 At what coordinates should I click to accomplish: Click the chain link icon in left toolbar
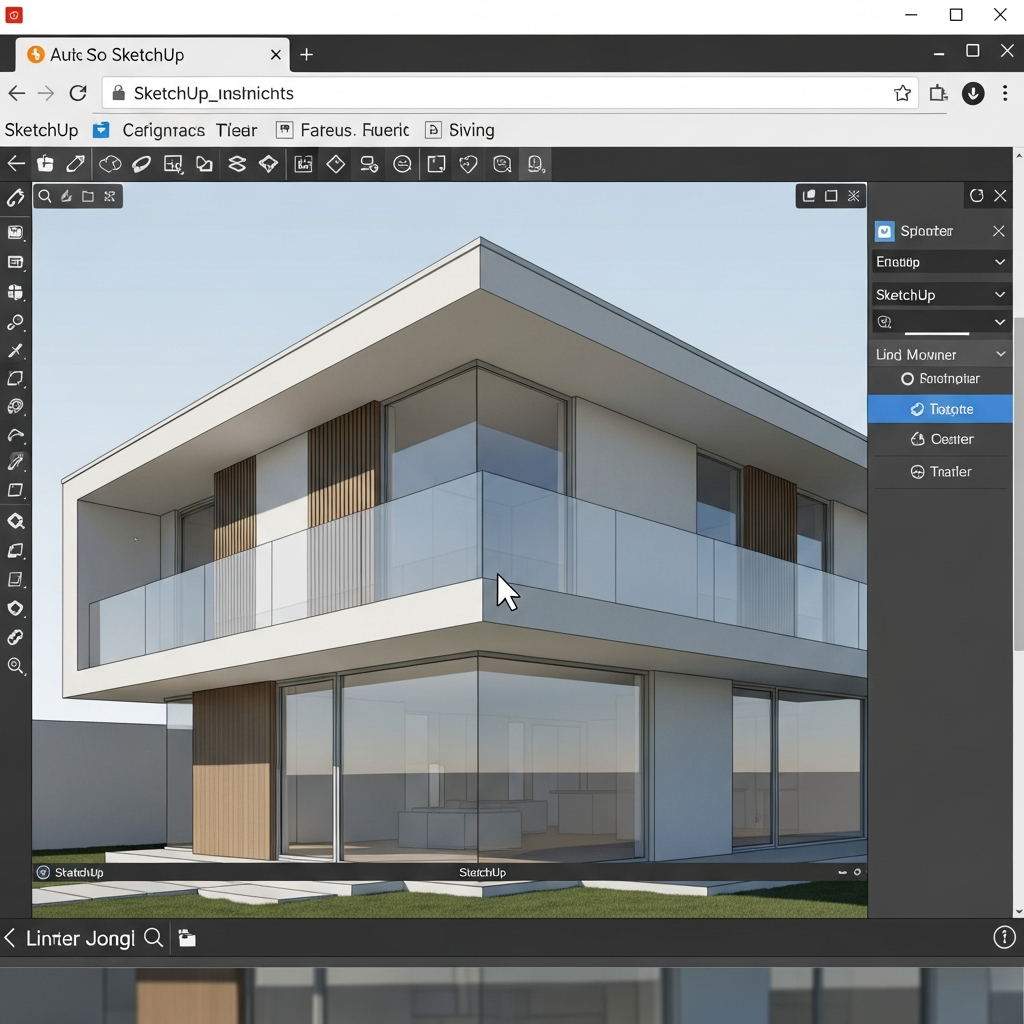pos(15,637)
